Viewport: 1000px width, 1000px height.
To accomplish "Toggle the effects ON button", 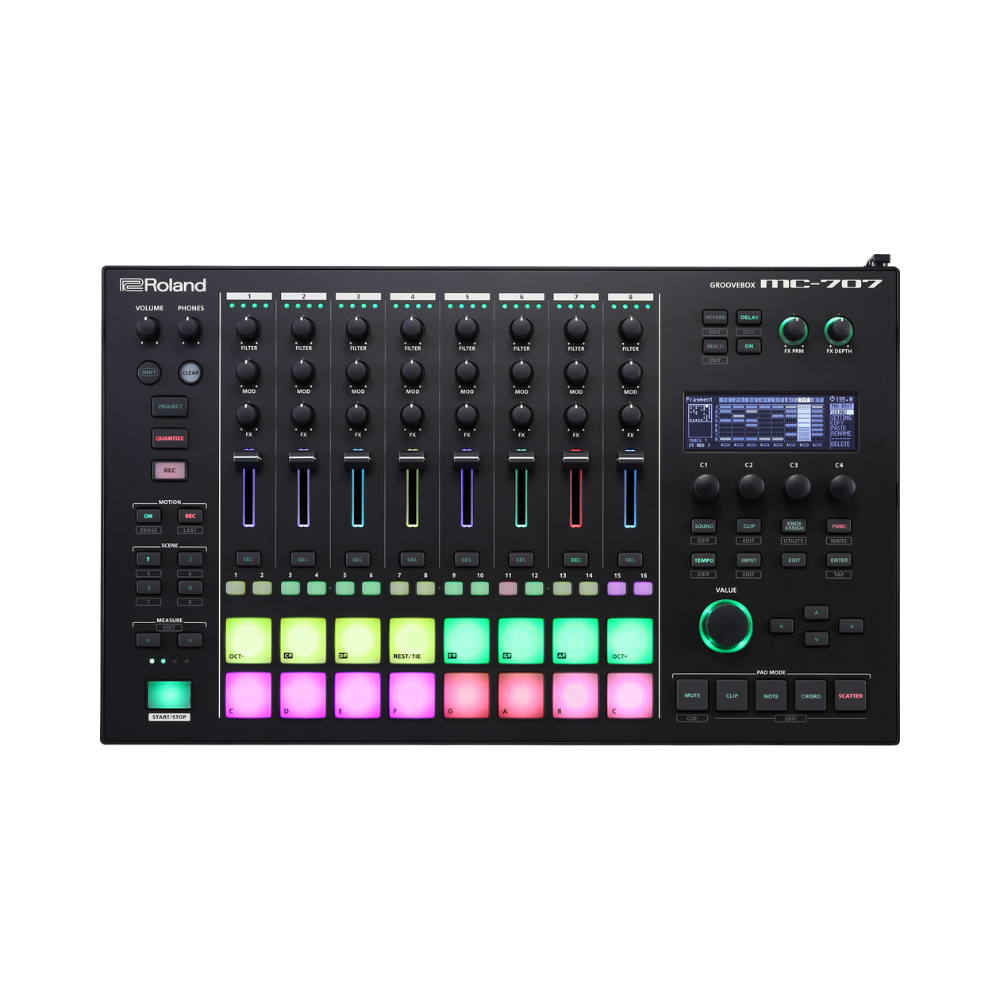I will [x=748, y=345].
